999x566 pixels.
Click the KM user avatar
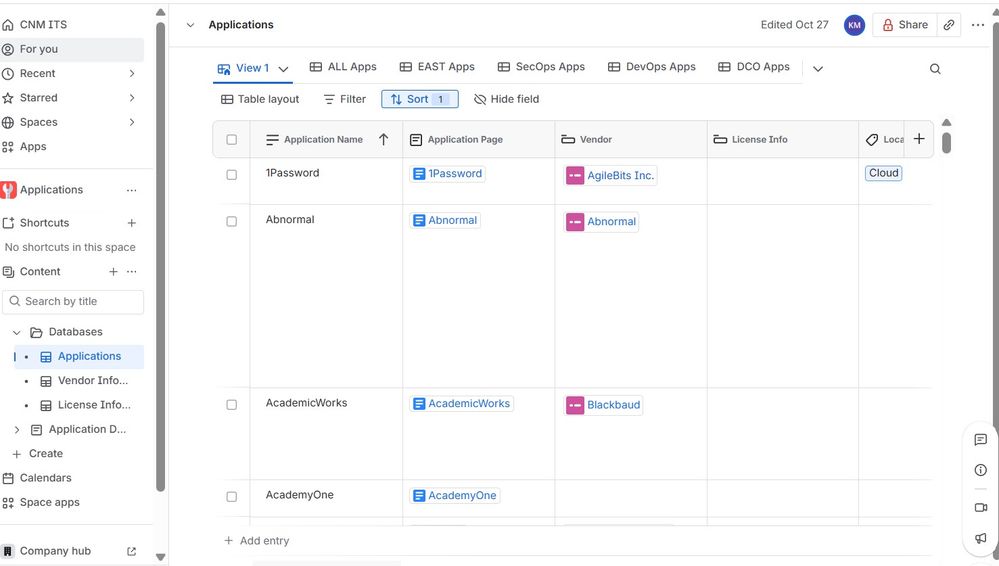click(x=854, y=25)
